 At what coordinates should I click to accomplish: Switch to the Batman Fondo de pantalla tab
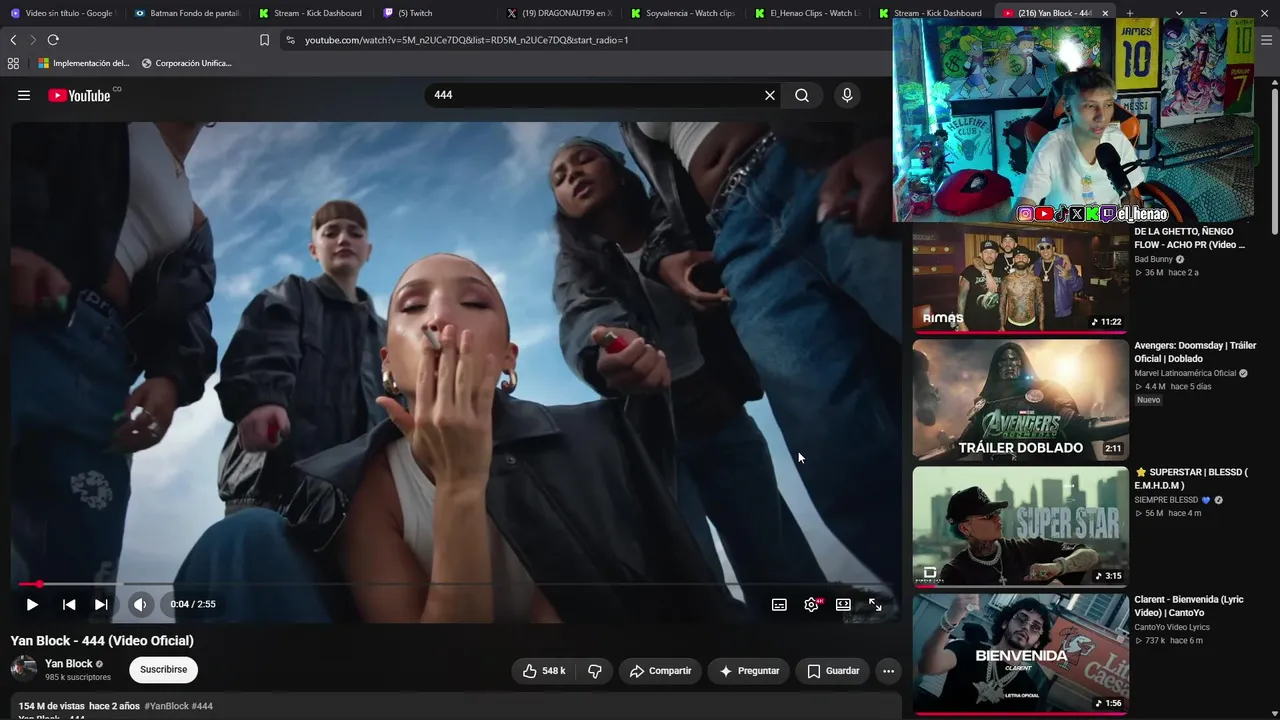click(187, 13)
